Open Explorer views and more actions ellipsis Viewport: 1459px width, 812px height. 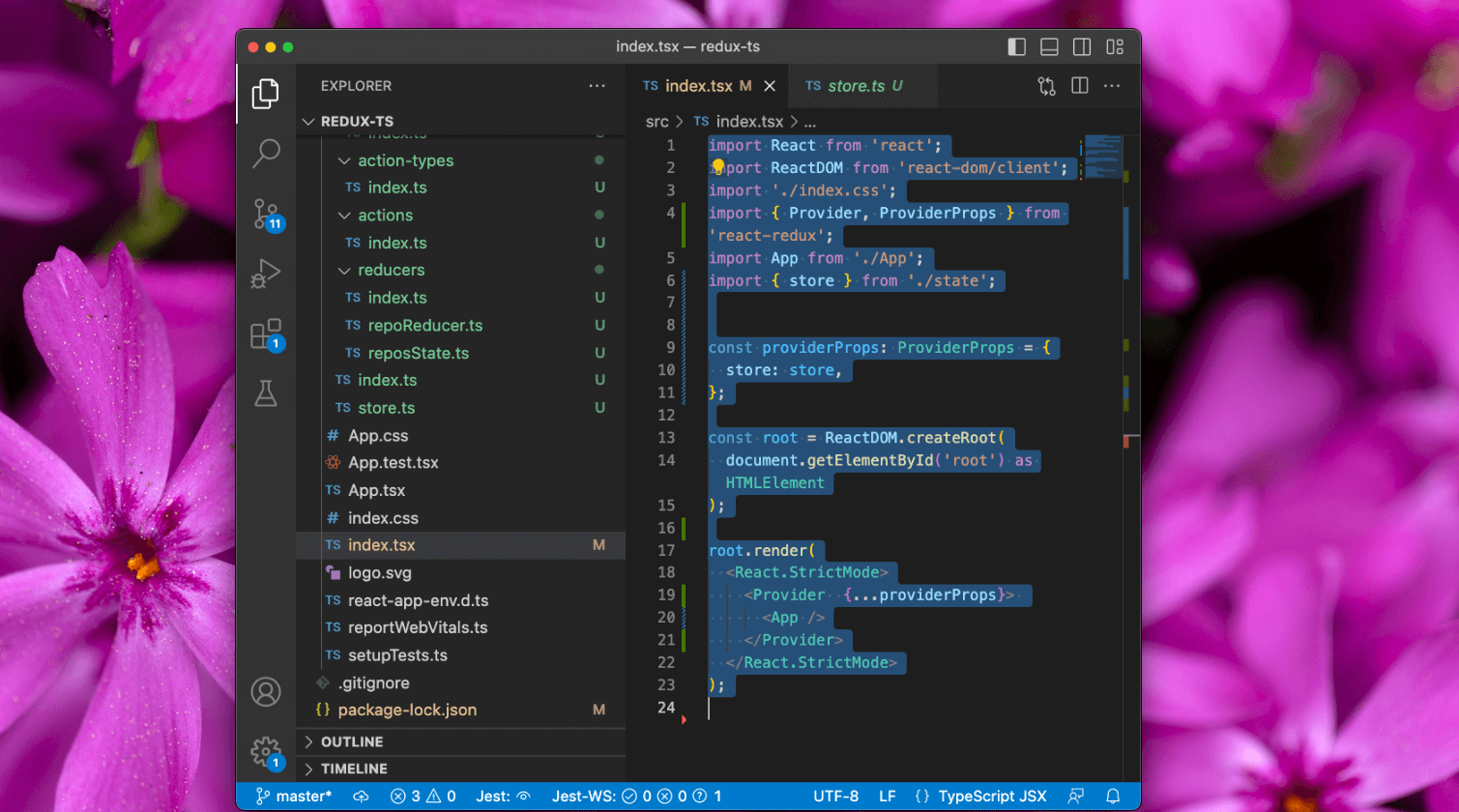coord(597,86)
